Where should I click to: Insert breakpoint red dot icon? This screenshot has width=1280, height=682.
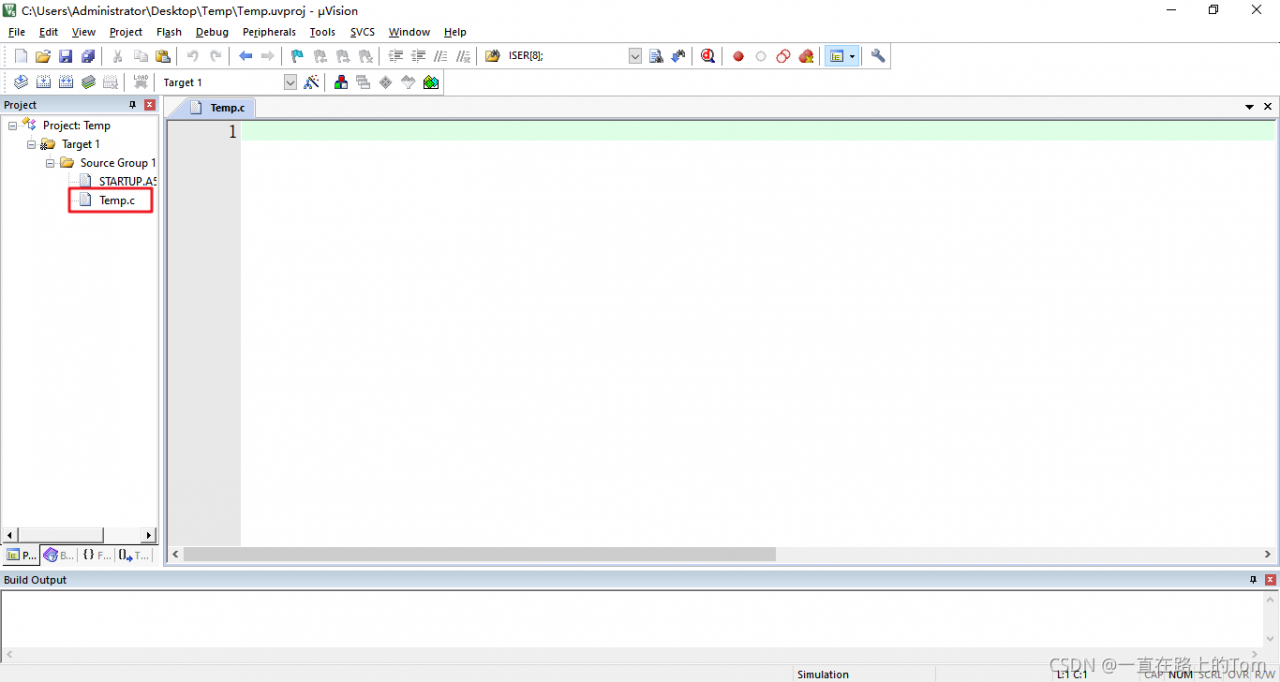(739, 57)
